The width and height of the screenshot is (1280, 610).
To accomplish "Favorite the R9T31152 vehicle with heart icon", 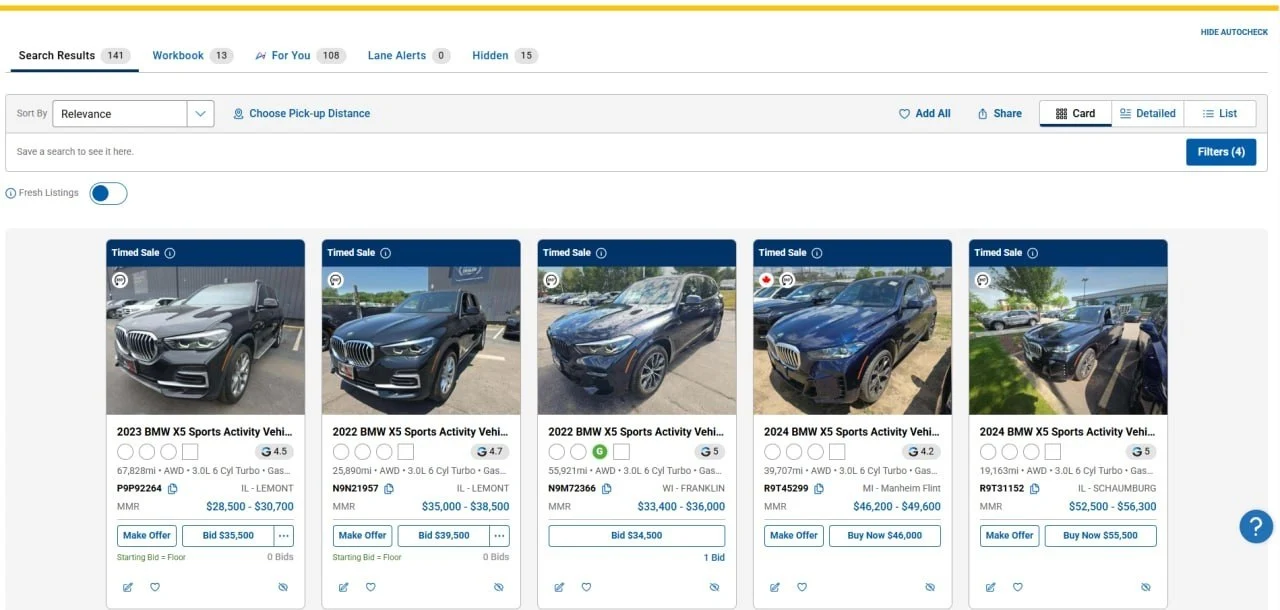I will tap(1018, 587).
